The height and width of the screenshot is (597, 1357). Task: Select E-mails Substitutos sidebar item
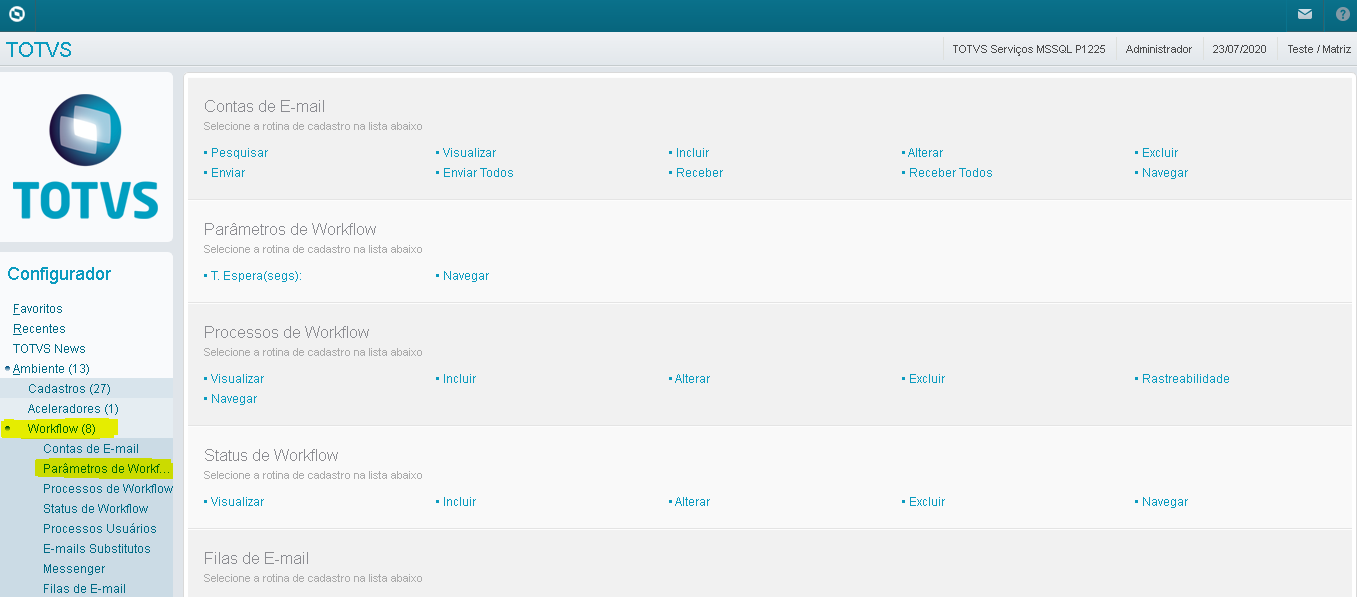(97, 548)
